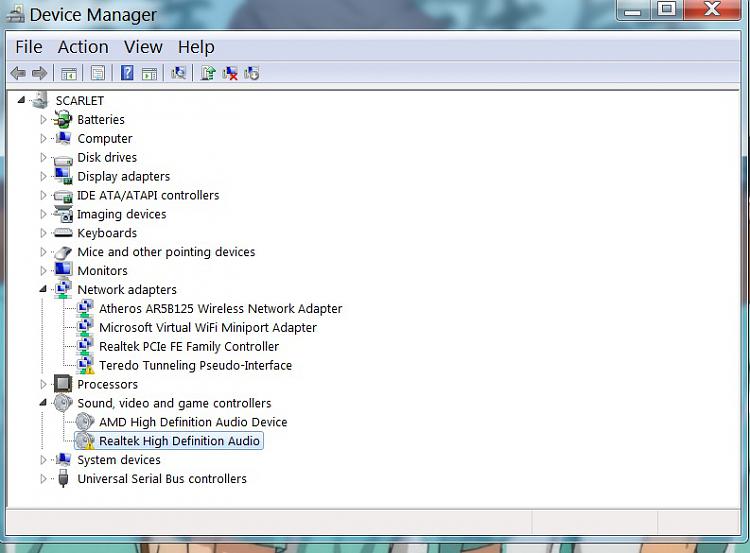Click the Processors chip icon

63,384
